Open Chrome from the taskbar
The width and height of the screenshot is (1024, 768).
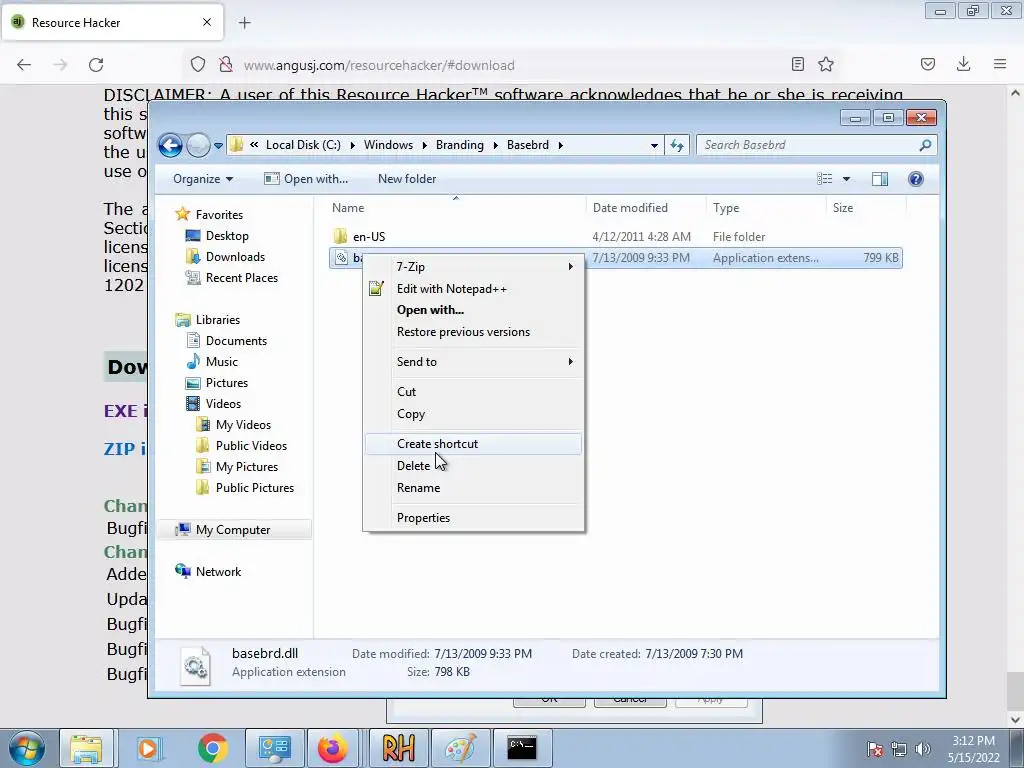(212, 748)
